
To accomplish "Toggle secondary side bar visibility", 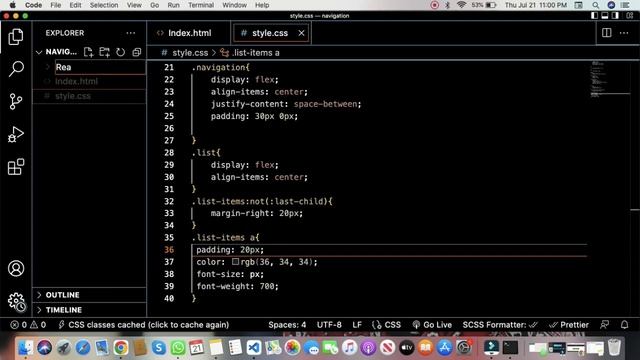I will tap(615, 16).
